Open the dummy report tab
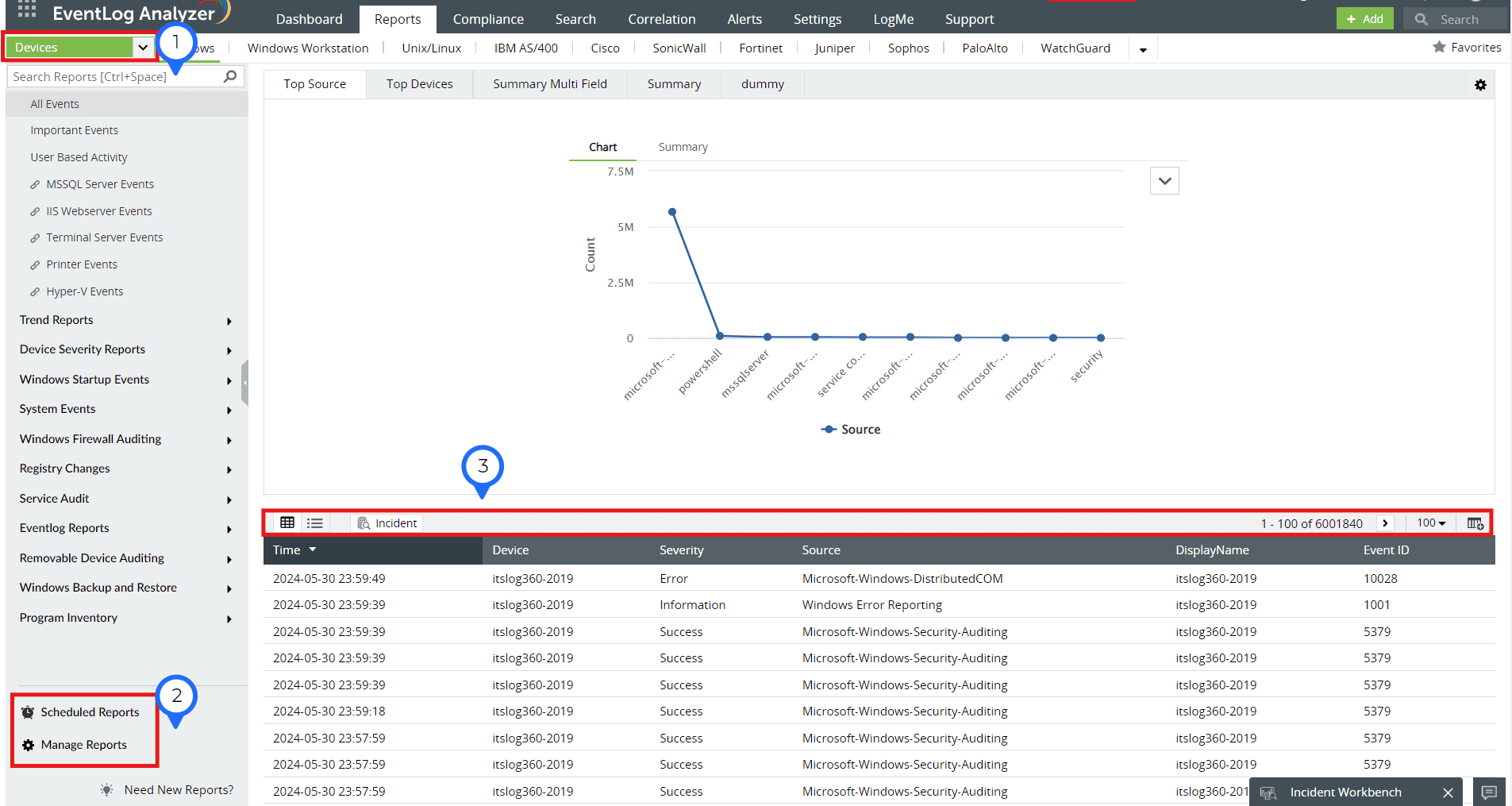The height and width of the screenshot is (806, 1512). 763,84
